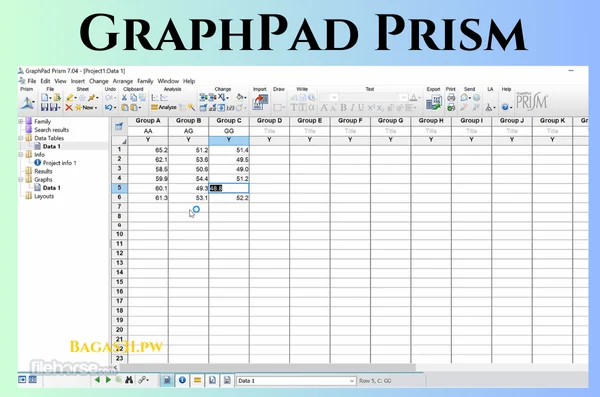
Task: Click the layout section icon in bottom bar
Action: (x=227, y=380)
